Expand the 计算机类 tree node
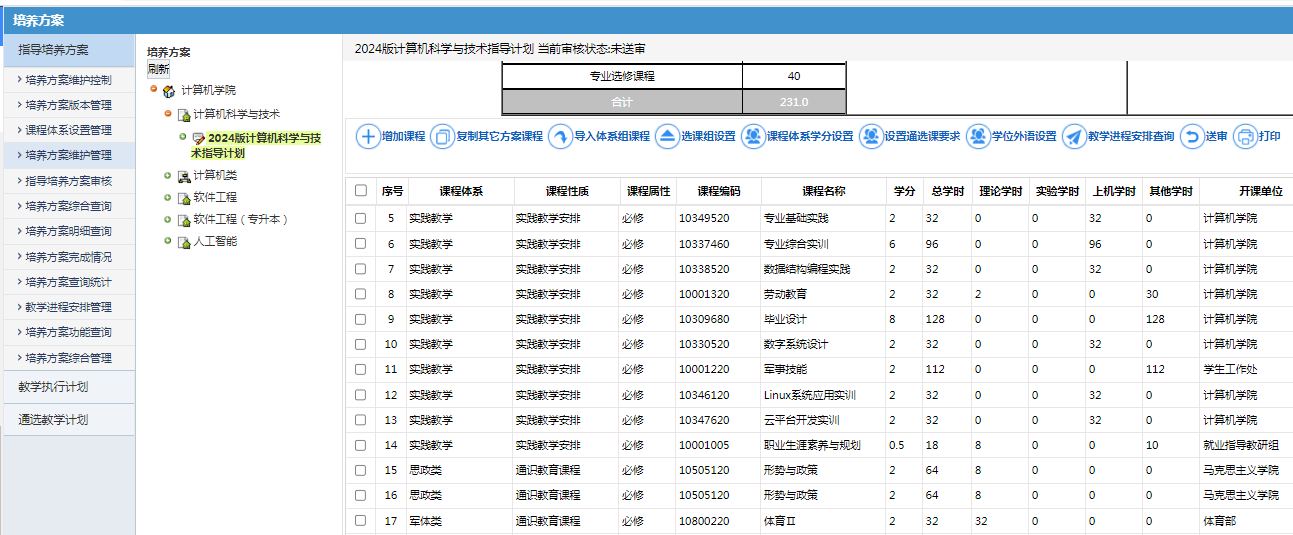This screenshot has width=1293, height=535. tap(169, 174)
